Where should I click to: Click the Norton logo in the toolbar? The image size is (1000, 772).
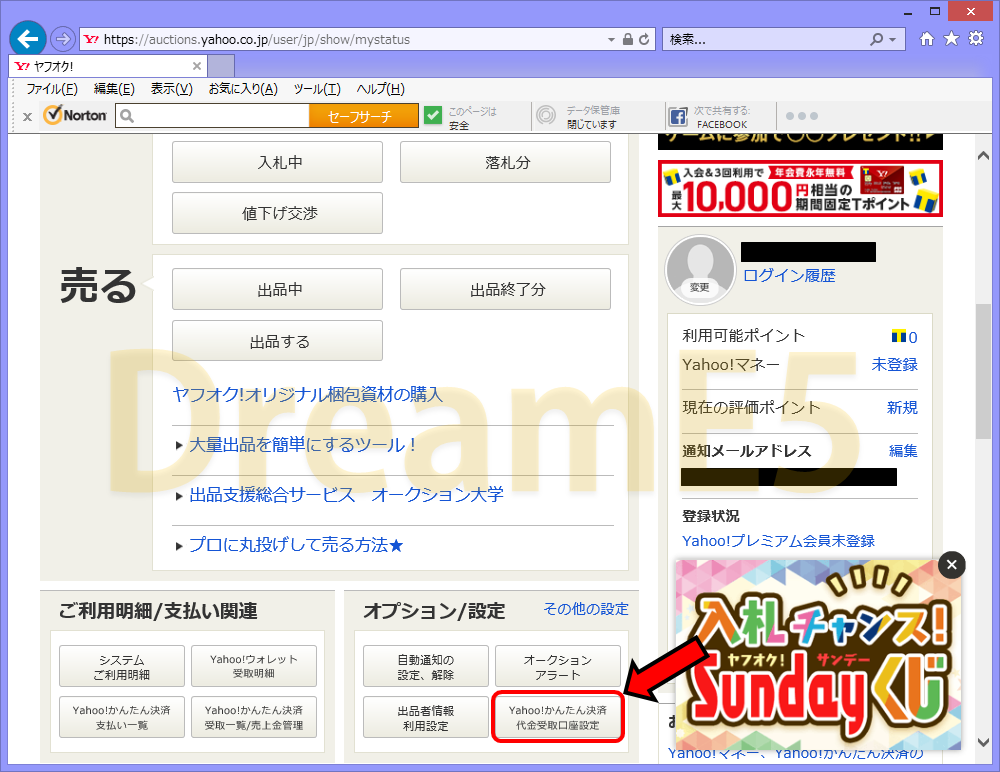click(75, 115)
